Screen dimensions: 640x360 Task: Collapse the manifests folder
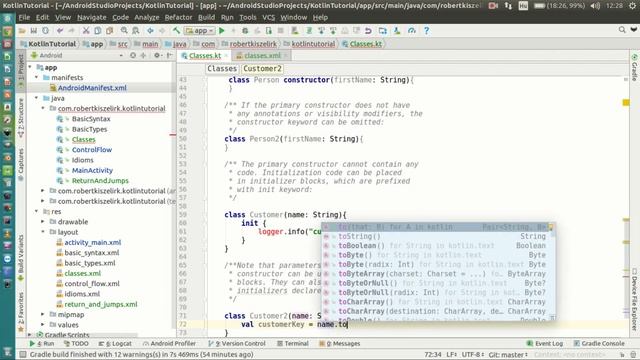pos(37,77)
